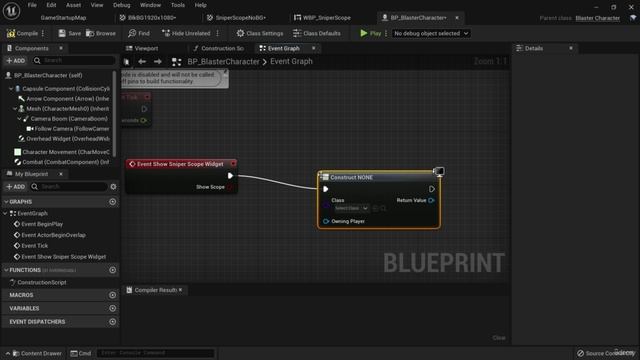Click the graph breadcrumb icon
The image size is (640, 360).
click(x=176, y=62)
